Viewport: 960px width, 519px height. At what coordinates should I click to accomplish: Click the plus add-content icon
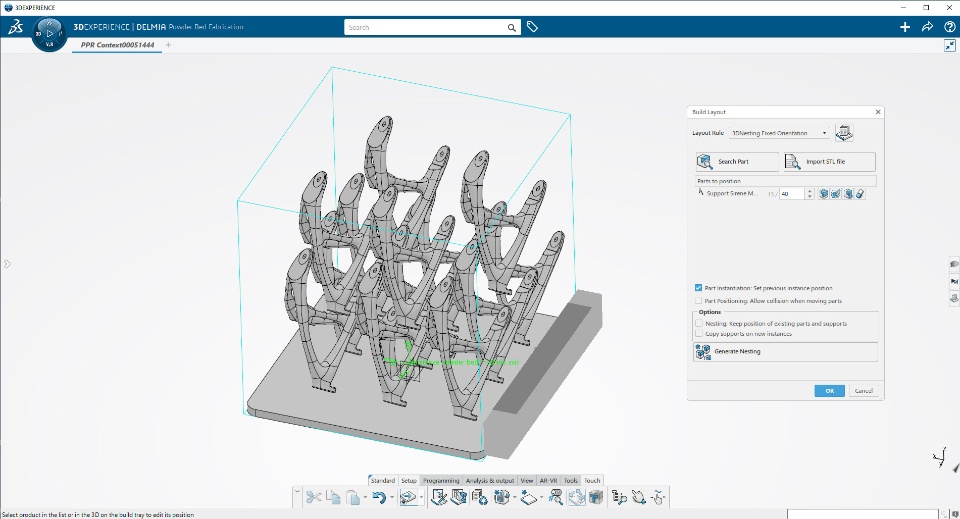pyautogui.click(x=905, y=27)
